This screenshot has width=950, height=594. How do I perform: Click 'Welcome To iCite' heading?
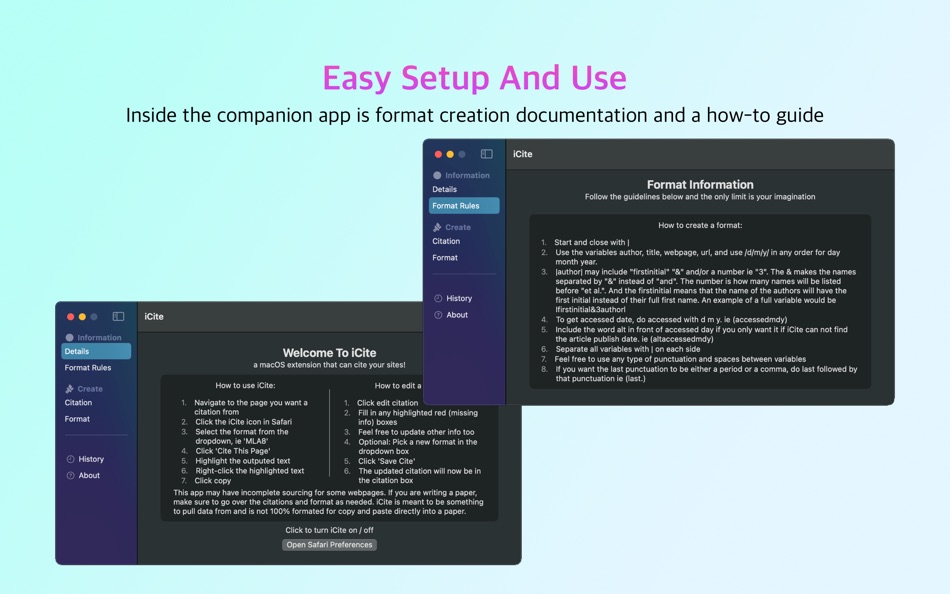coord(329,353)
